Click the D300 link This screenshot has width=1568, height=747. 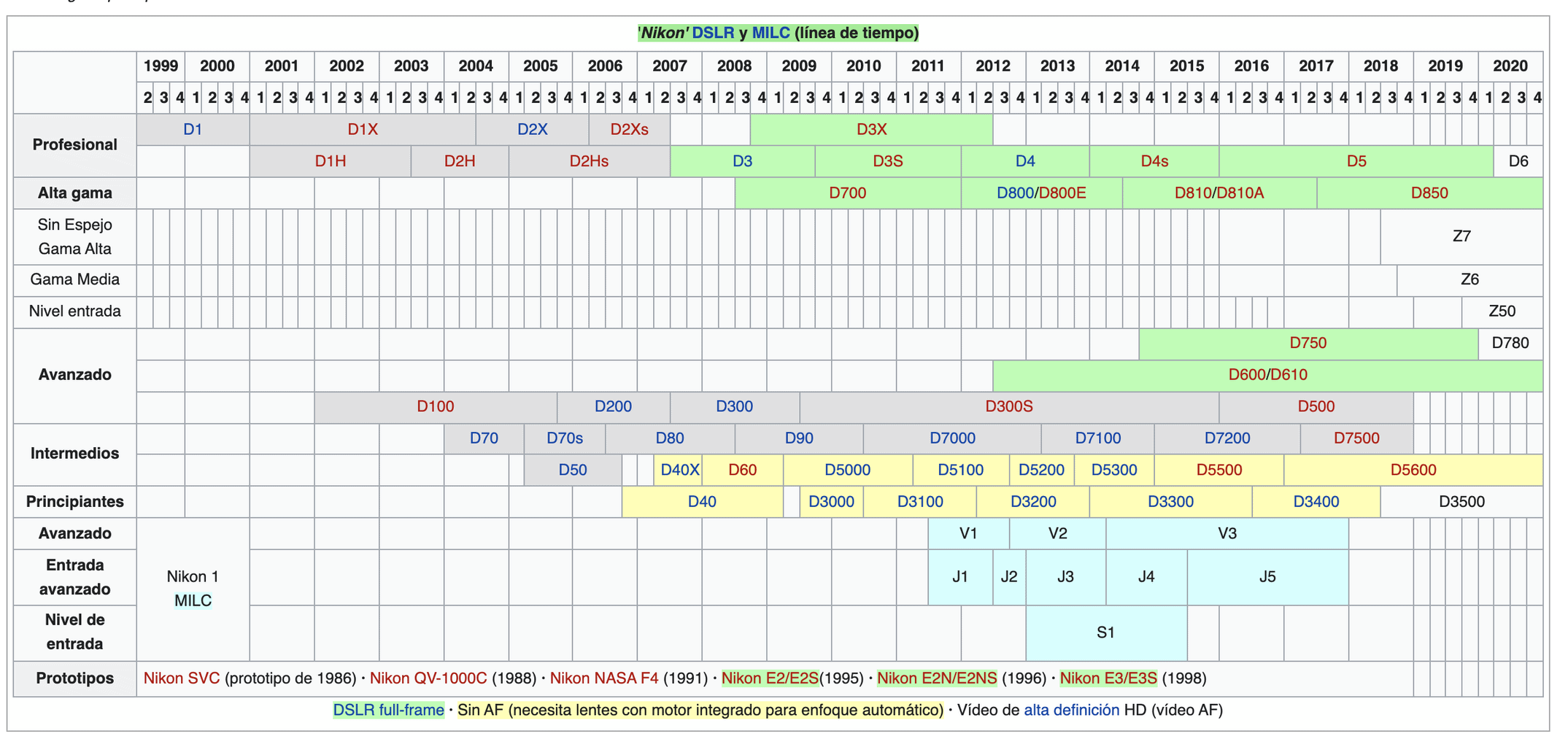pos(734,407)
